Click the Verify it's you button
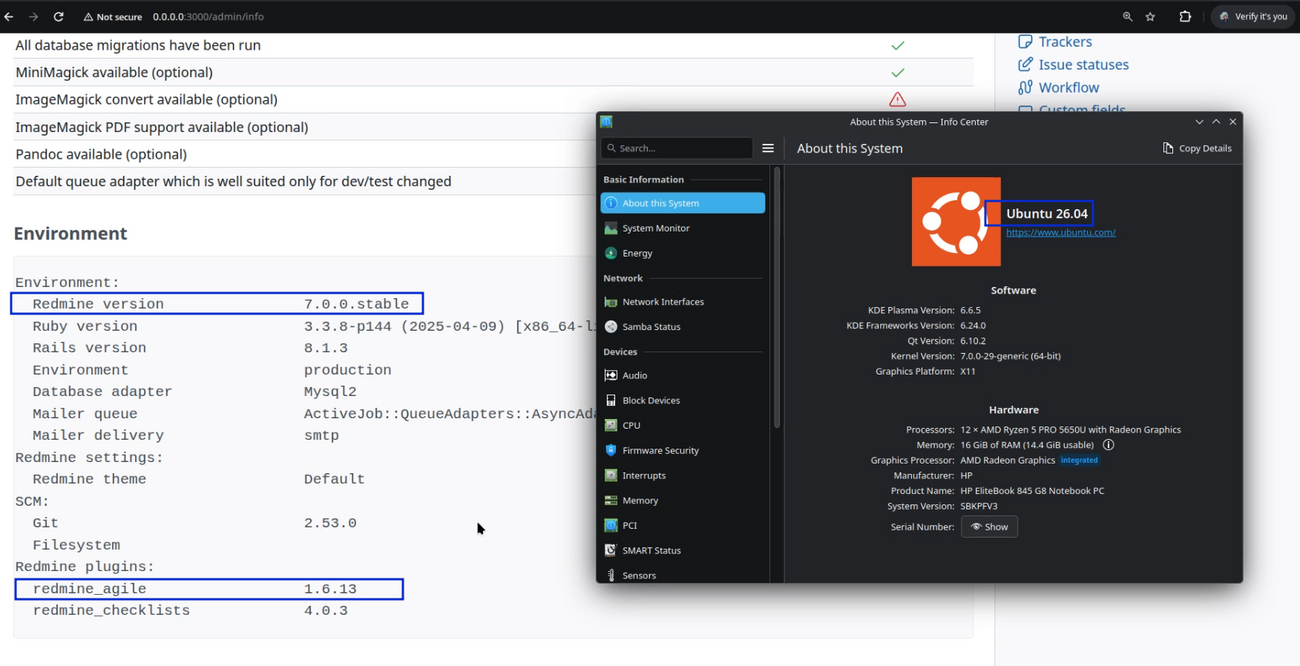This screenshot has width=1300, height=666. pos(1253,17)
